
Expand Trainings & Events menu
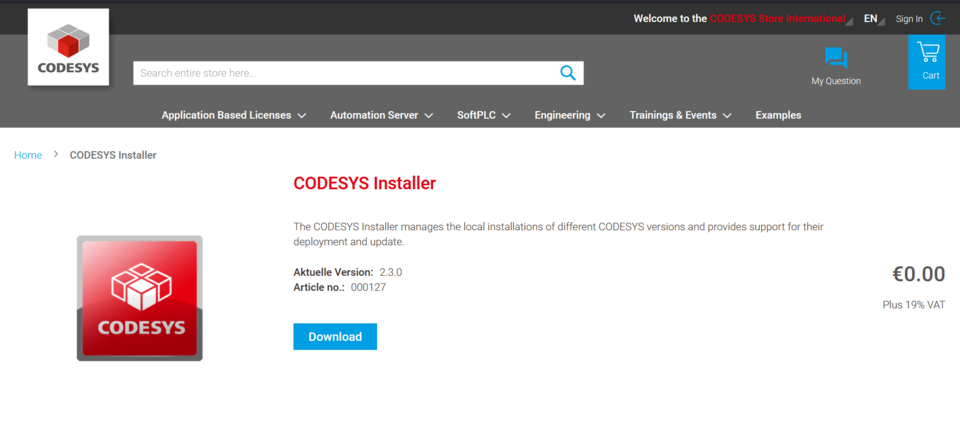click(680, 115)
